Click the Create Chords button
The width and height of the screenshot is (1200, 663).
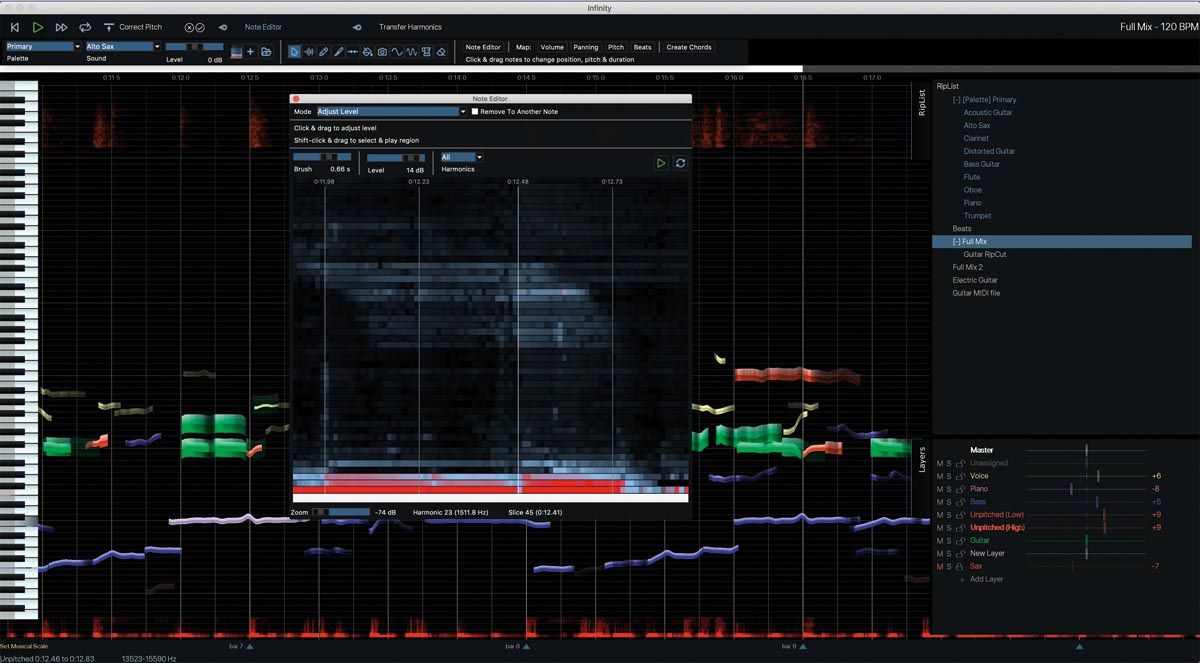pyautogui.click(x=689, y=47)
